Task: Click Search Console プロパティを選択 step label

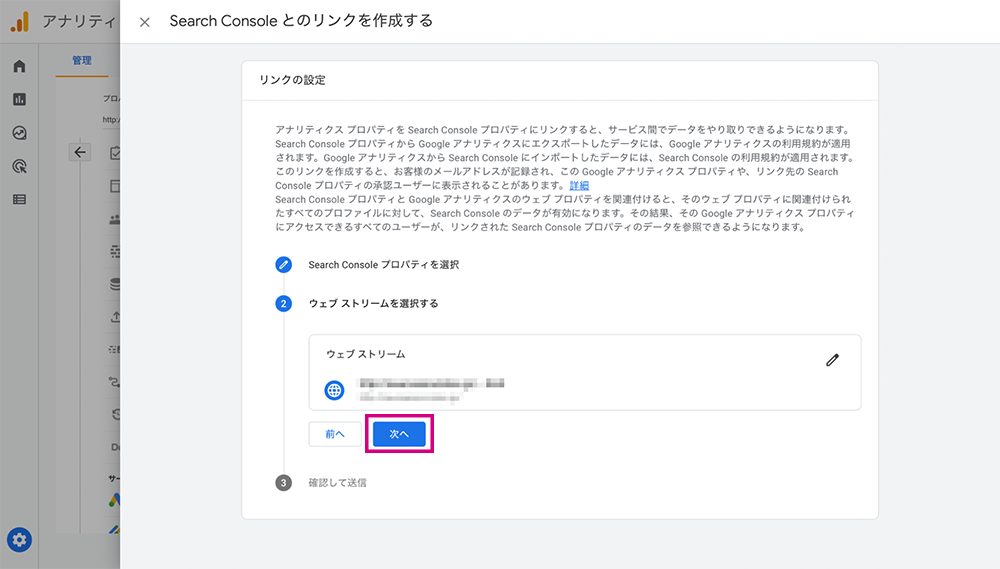Action: pyautogui.click(x=384, y=265)
